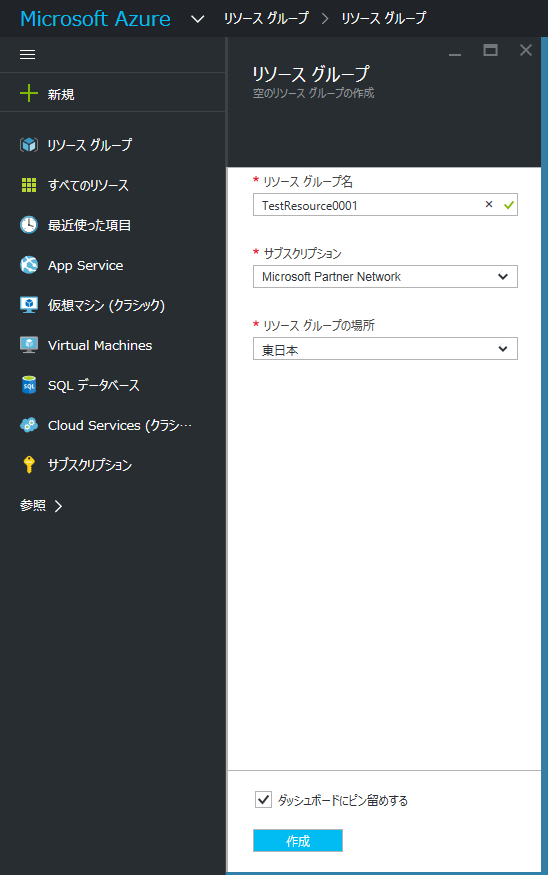
Task: Click the green plus icon for 新規
Action: (28, 93)
